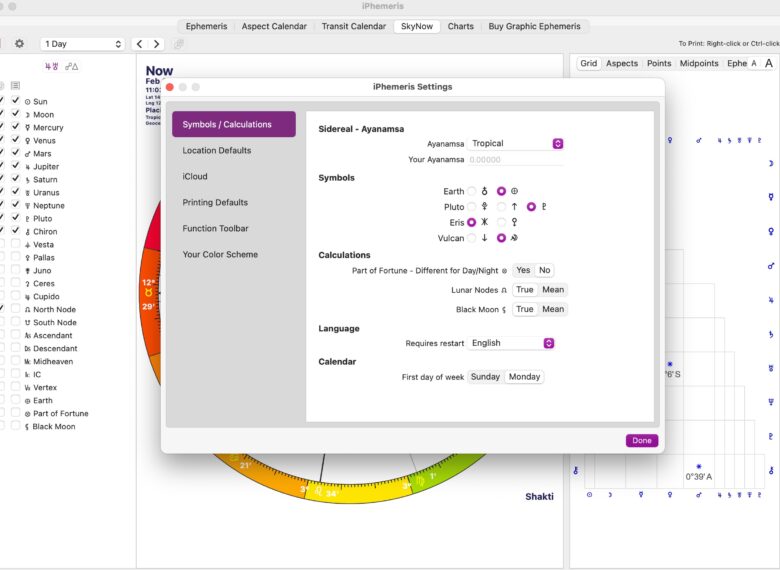The height and width of the screenshot is (570, 780).
Task: Choose the second Eris symbol radio option
Action: [x=501, y=222]
